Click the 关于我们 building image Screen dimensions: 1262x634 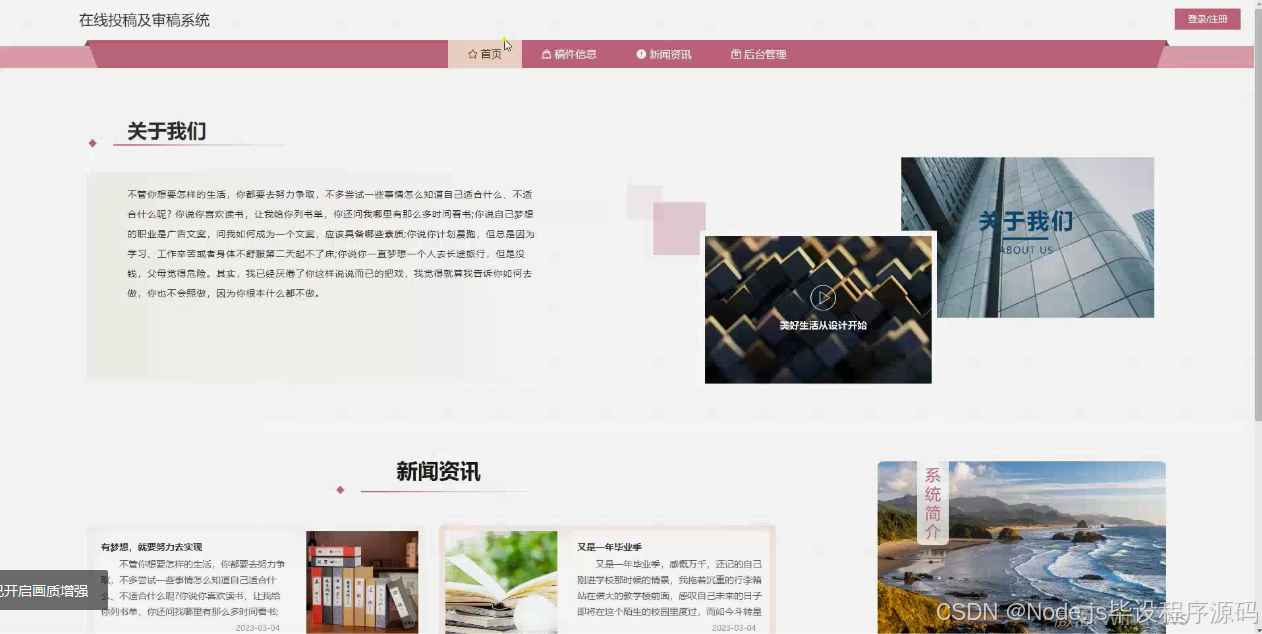click(1028, 236)
